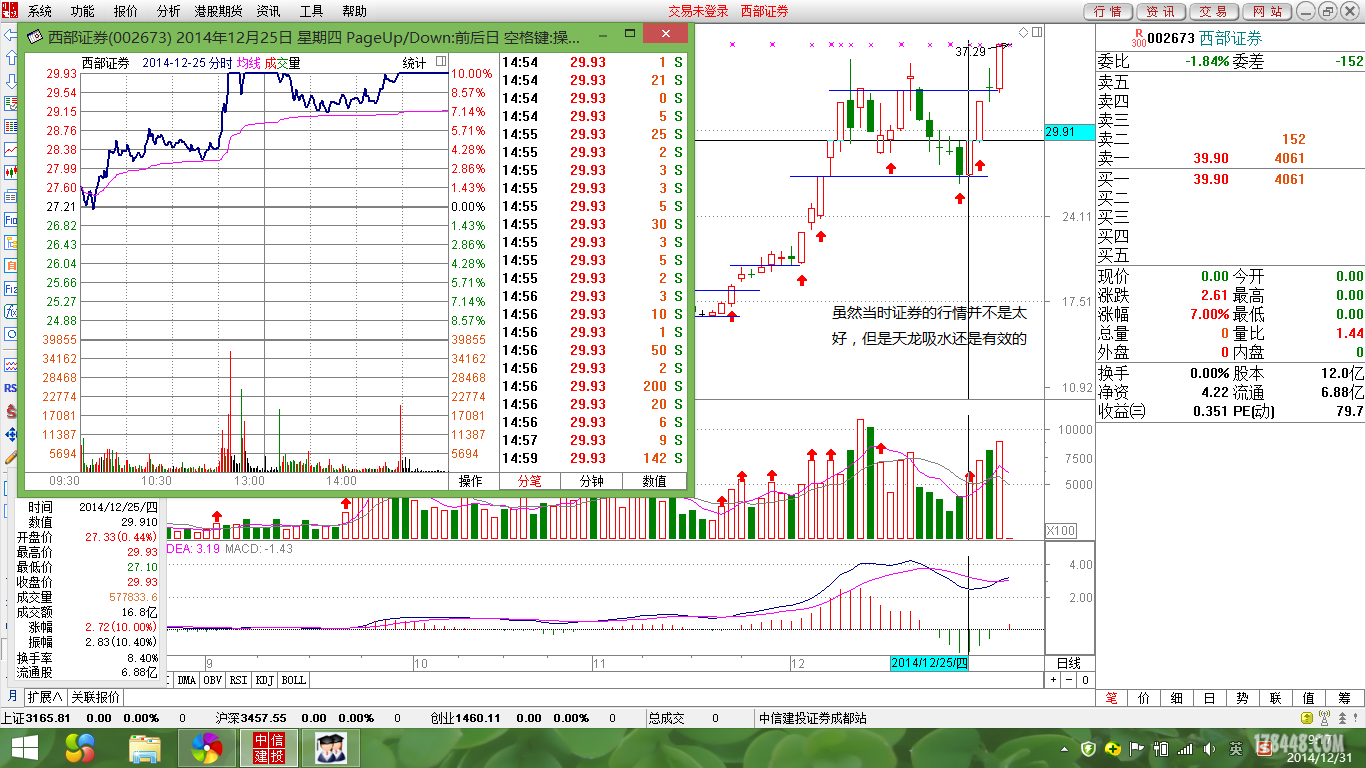
Task: Click the diamond icon atop K-line chart
Action: (x=1023, y=32)
